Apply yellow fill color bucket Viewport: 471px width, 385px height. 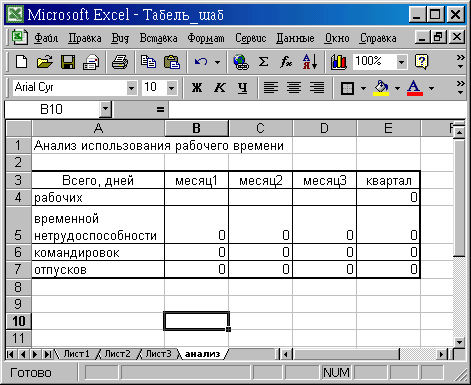pyautogui.click(x=381, y=88)
